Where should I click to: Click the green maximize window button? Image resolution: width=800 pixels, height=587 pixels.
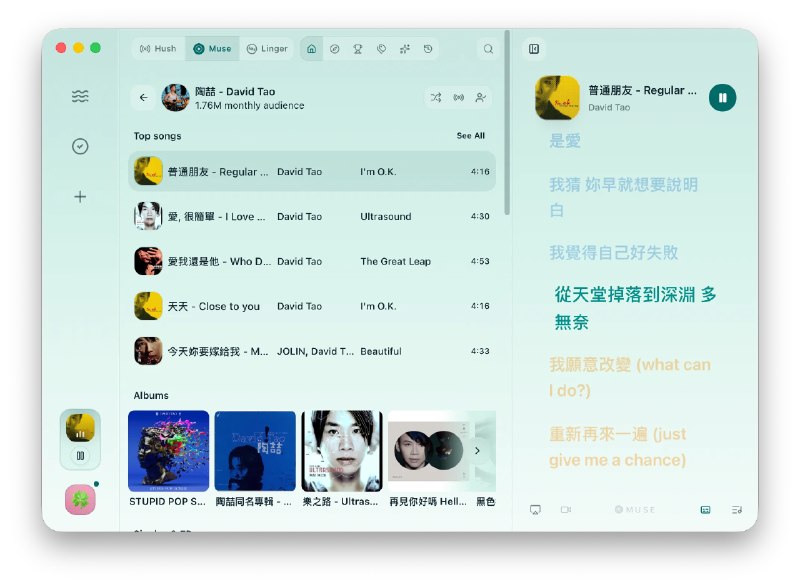95,48
